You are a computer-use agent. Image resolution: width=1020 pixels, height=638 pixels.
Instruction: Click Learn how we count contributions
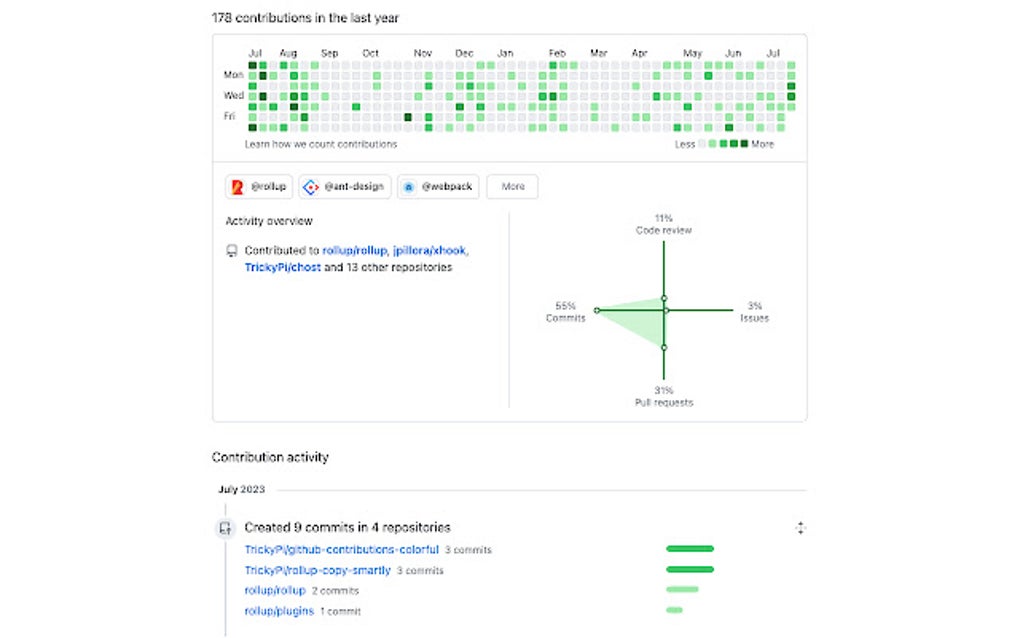tap(321, 144)
